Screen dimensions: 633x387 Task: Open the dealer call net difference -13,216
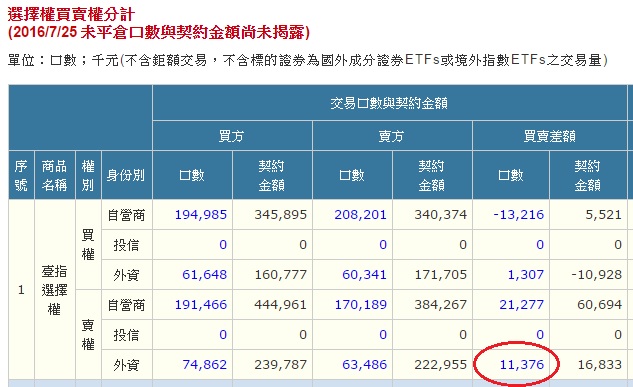click(518, 215)
